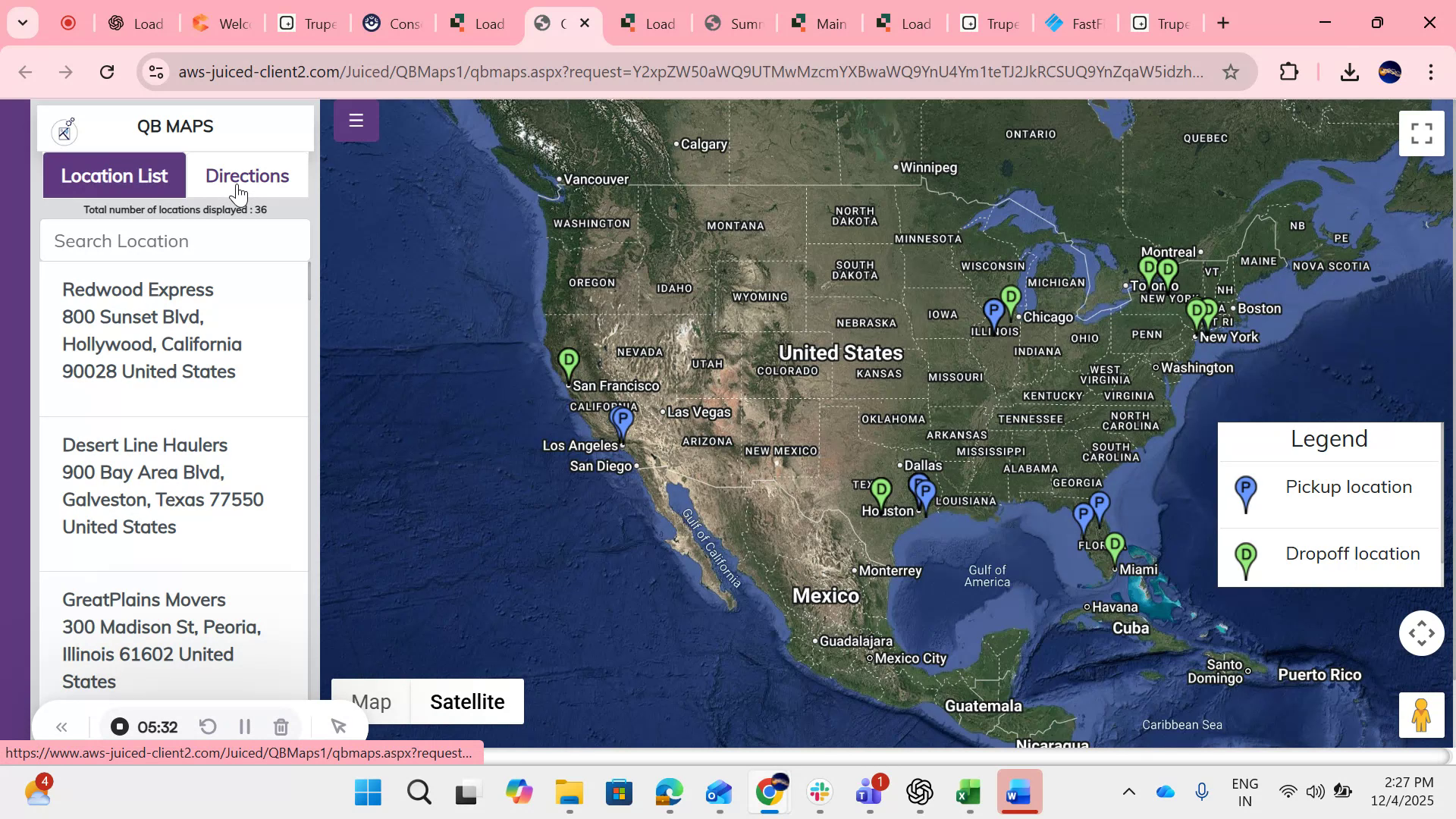The image size is (1456, 819).
Task: Enter fullscreen map view
Action: (1422, 133)
